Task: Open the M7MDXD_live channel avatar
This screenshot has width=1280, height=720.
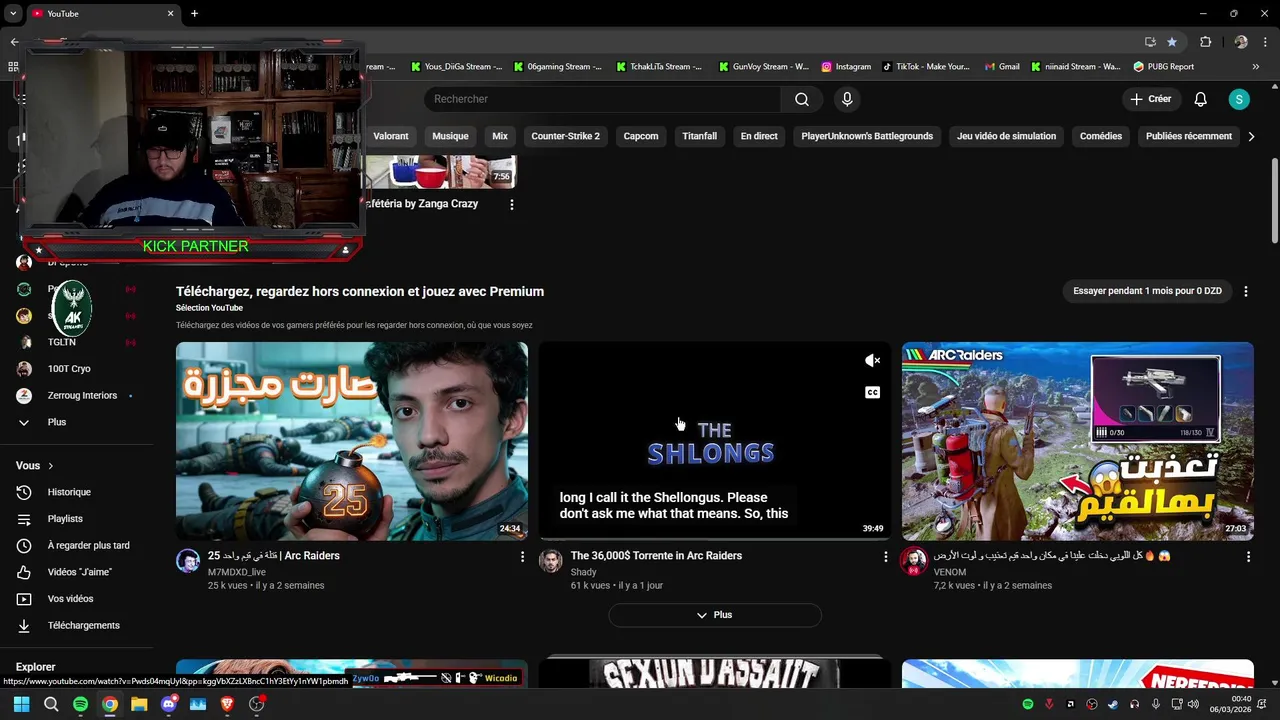Action: coord(188,560)
